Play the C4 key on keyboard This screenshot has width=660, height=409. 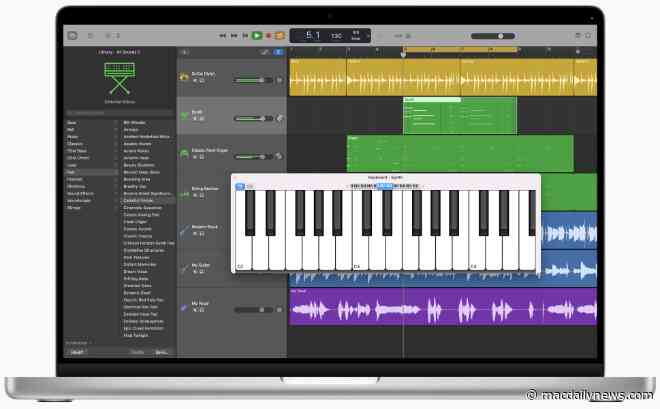pyautogui.click(x=476, y=252)
